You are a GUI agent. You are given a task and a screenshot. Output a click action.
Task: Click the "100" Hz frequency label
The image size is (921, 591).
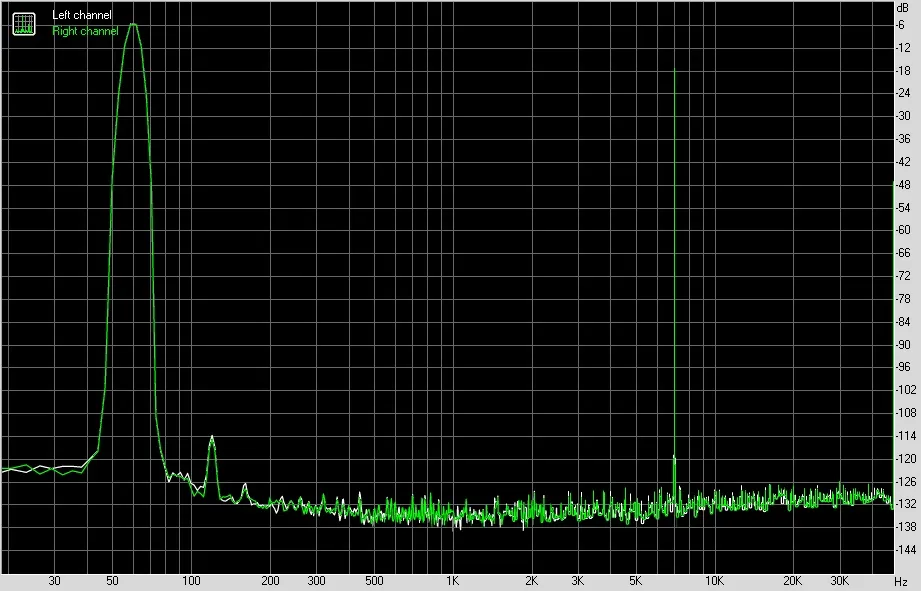tap(191, 581)
